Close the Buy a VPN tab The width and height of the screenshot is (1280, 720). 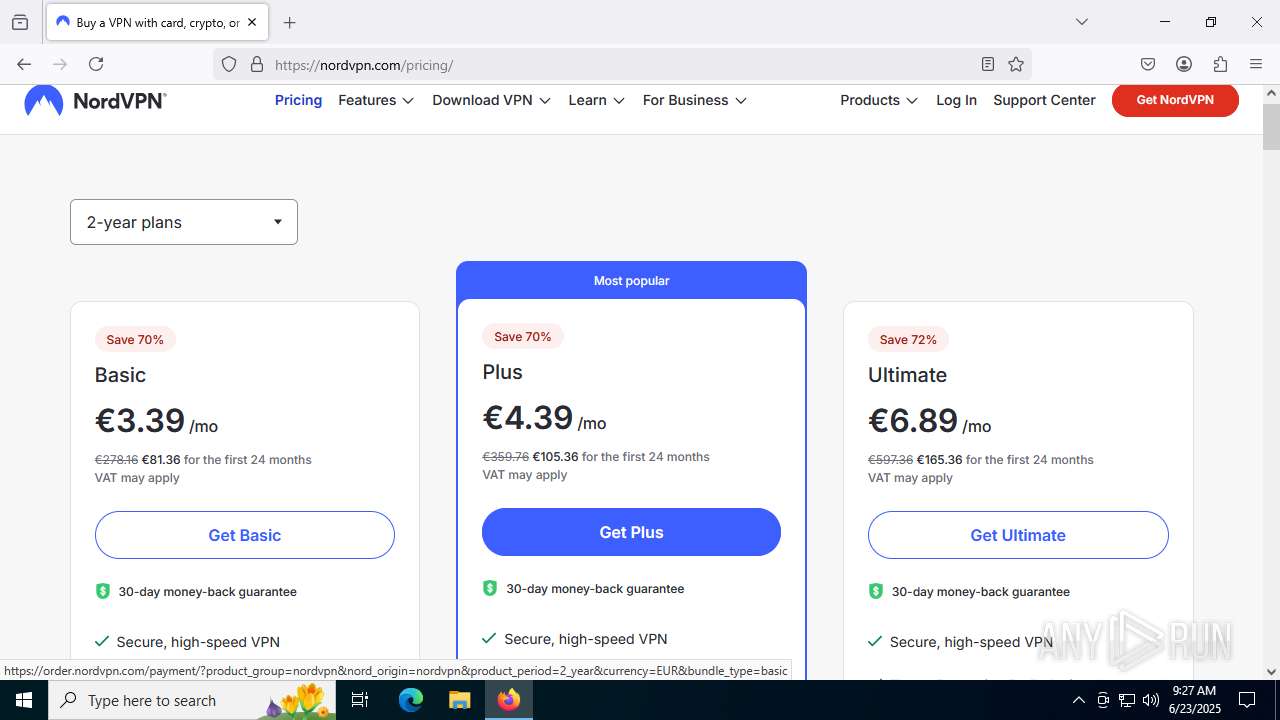tap(251, 22)
